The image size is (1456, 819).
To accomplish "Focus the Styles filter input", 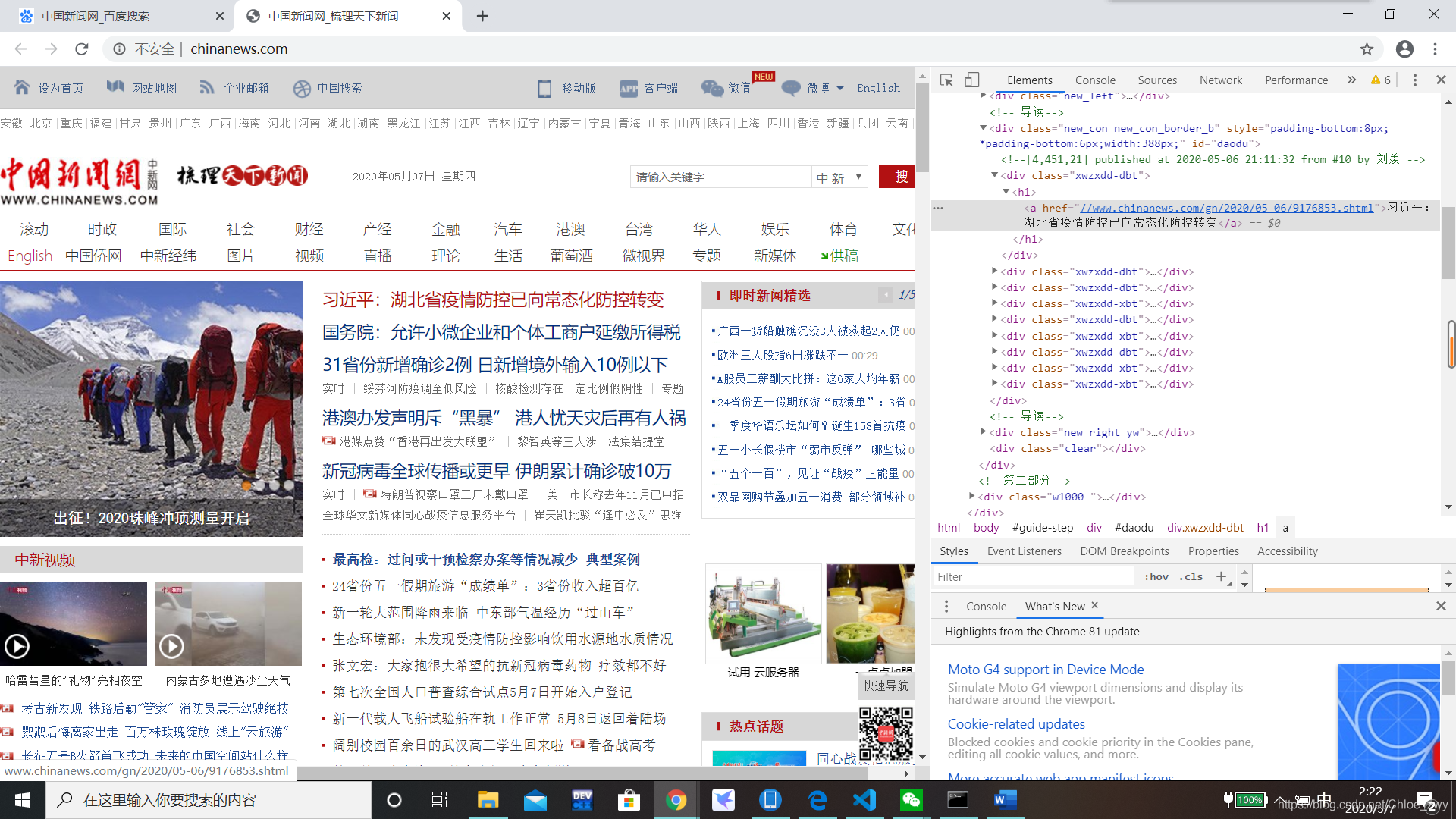I will click(x=1033, y=576).
